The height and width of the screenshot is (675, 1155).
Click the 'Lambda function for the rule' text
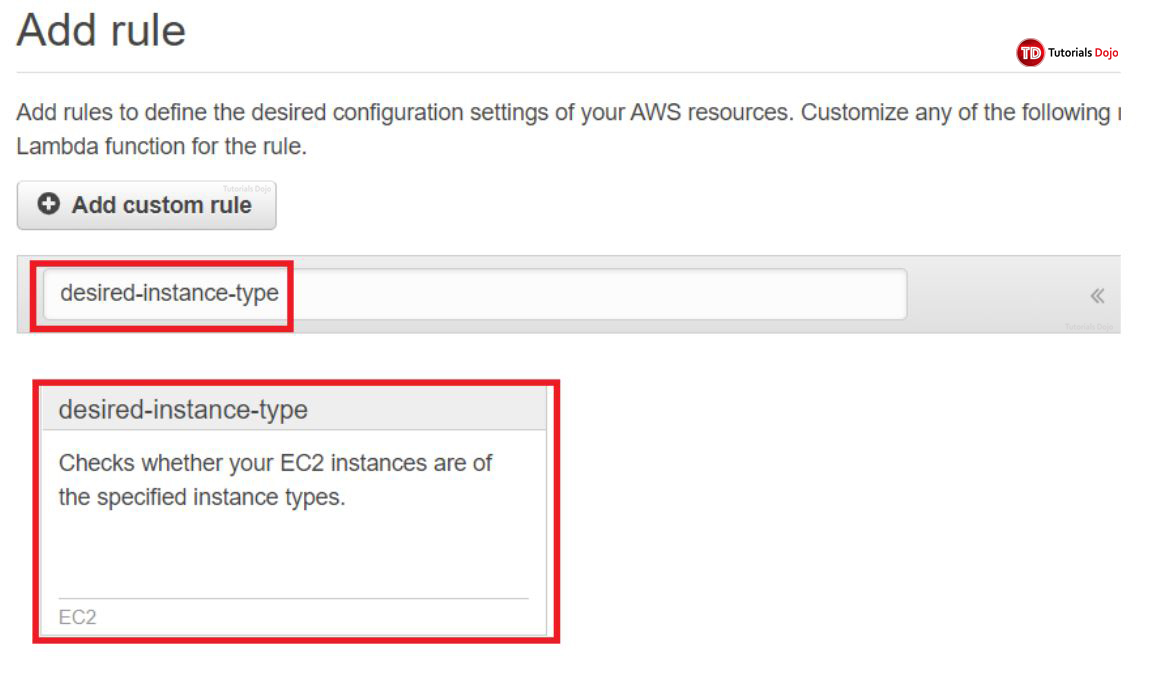pyautogui.click(x=160, y=146)
